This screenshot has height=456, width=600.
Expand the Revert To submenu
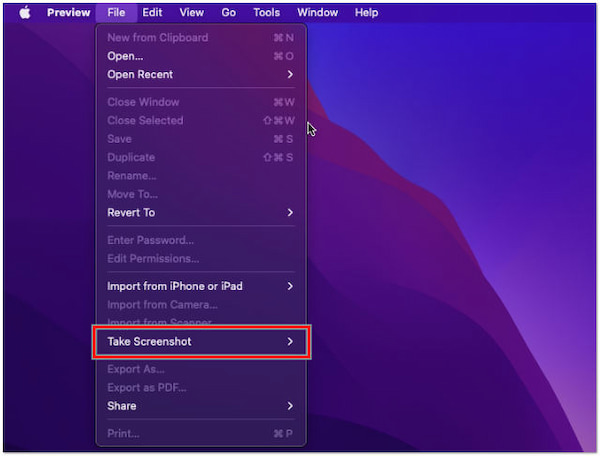(131, 212)
